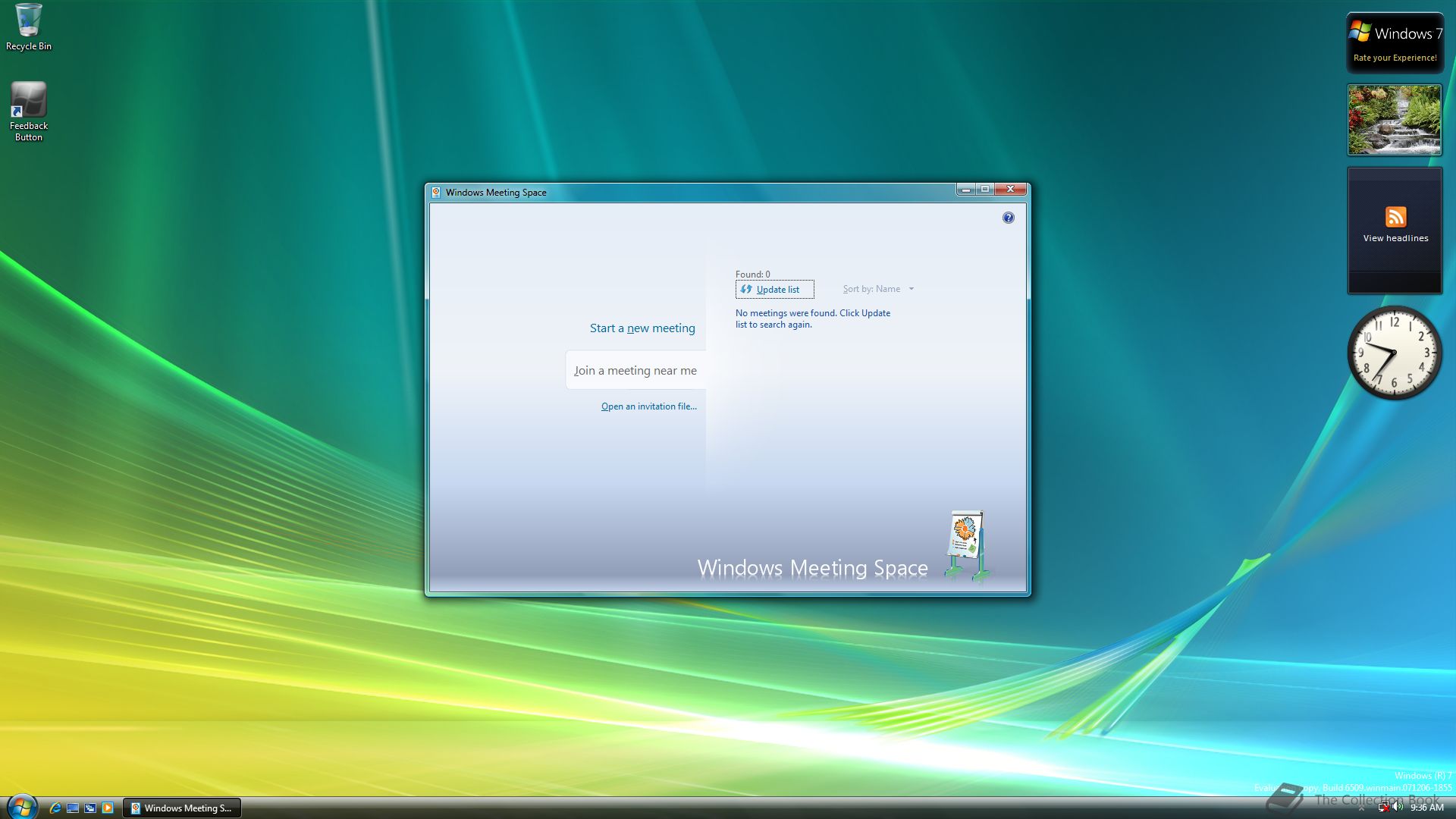Viewport: 1456px width, 819px height.
Task: Click the volume speaker tray icon
Action: coord(1398,807)
